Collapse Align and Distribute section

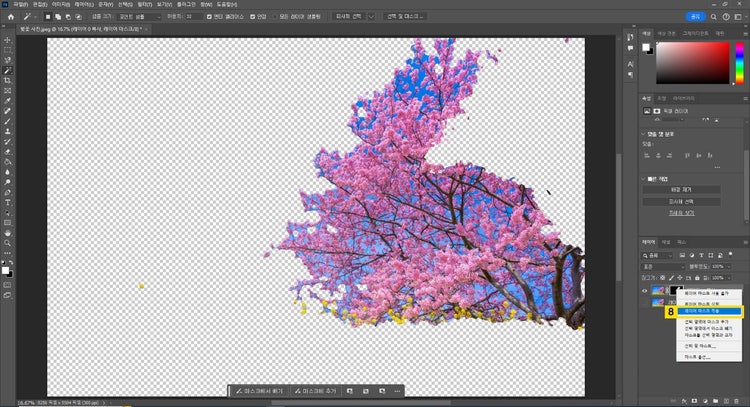pos(643,134)
